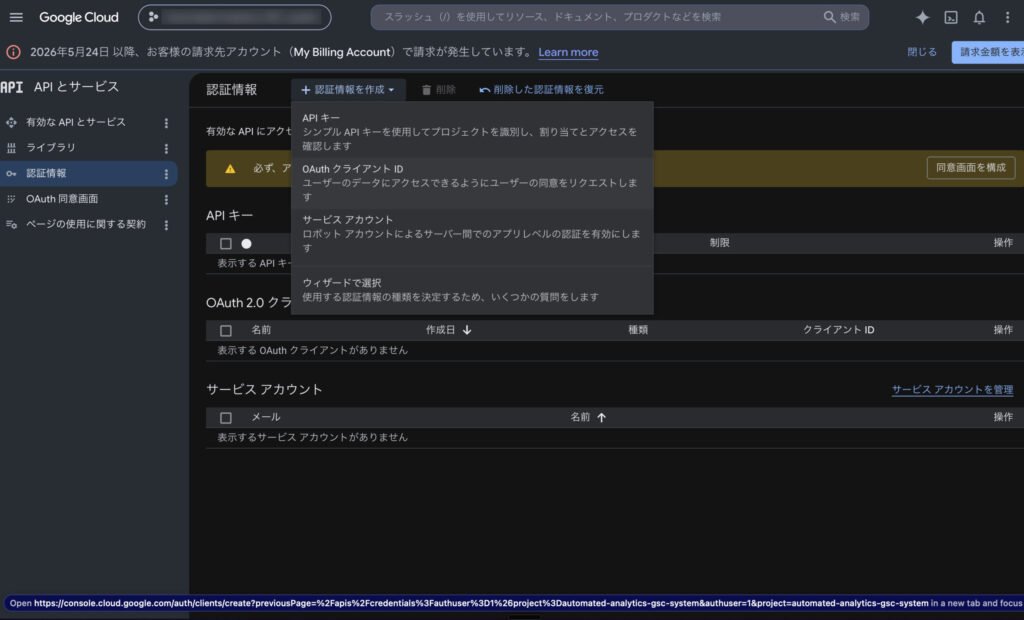This screenshot has width=1024, height=620.
Task: Open ページの使用に関する契約 in the sidebar
Action: 86,224
